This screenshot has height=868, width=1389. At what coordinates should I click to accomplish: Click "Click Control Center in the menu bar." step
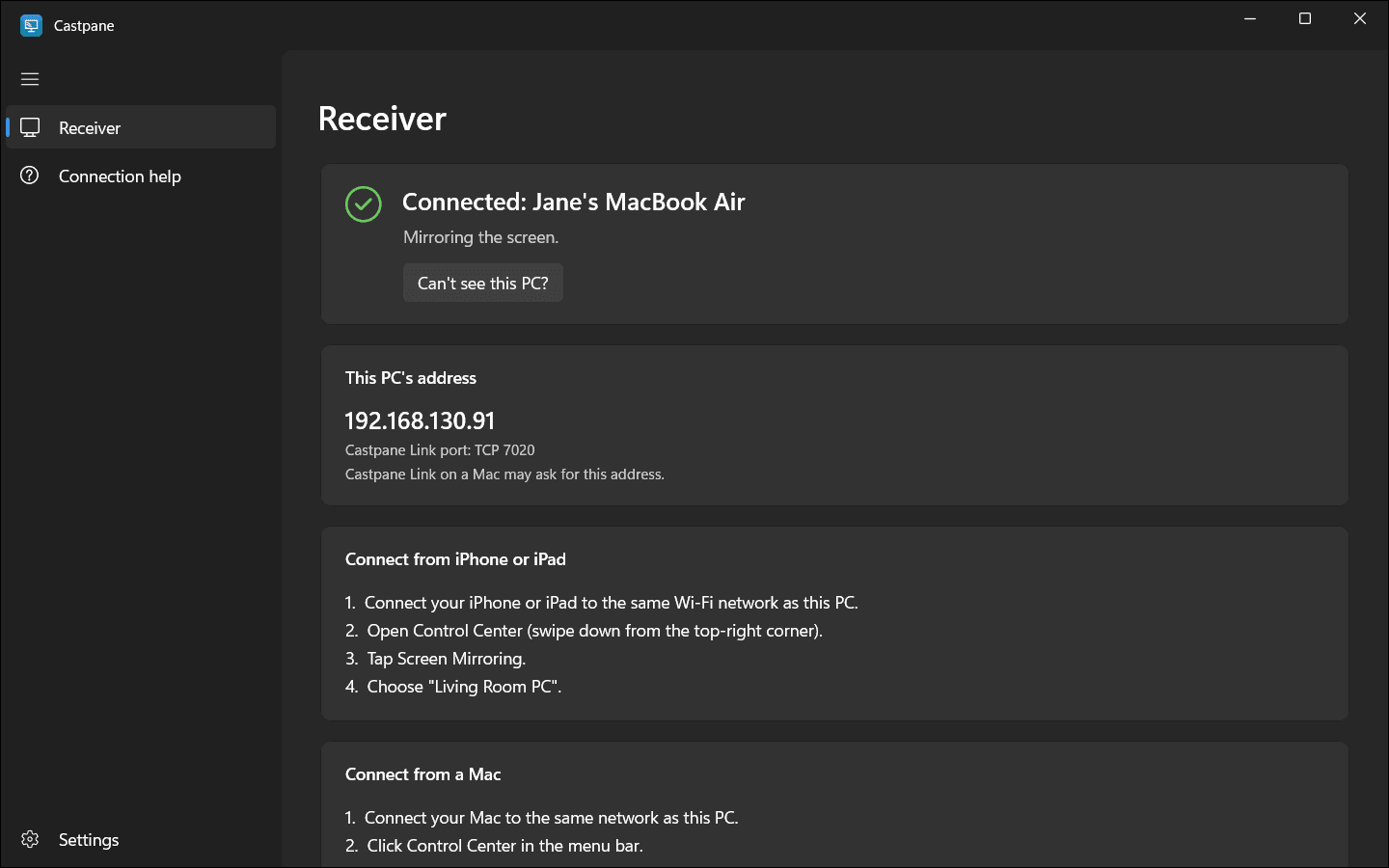coord(494,846)
